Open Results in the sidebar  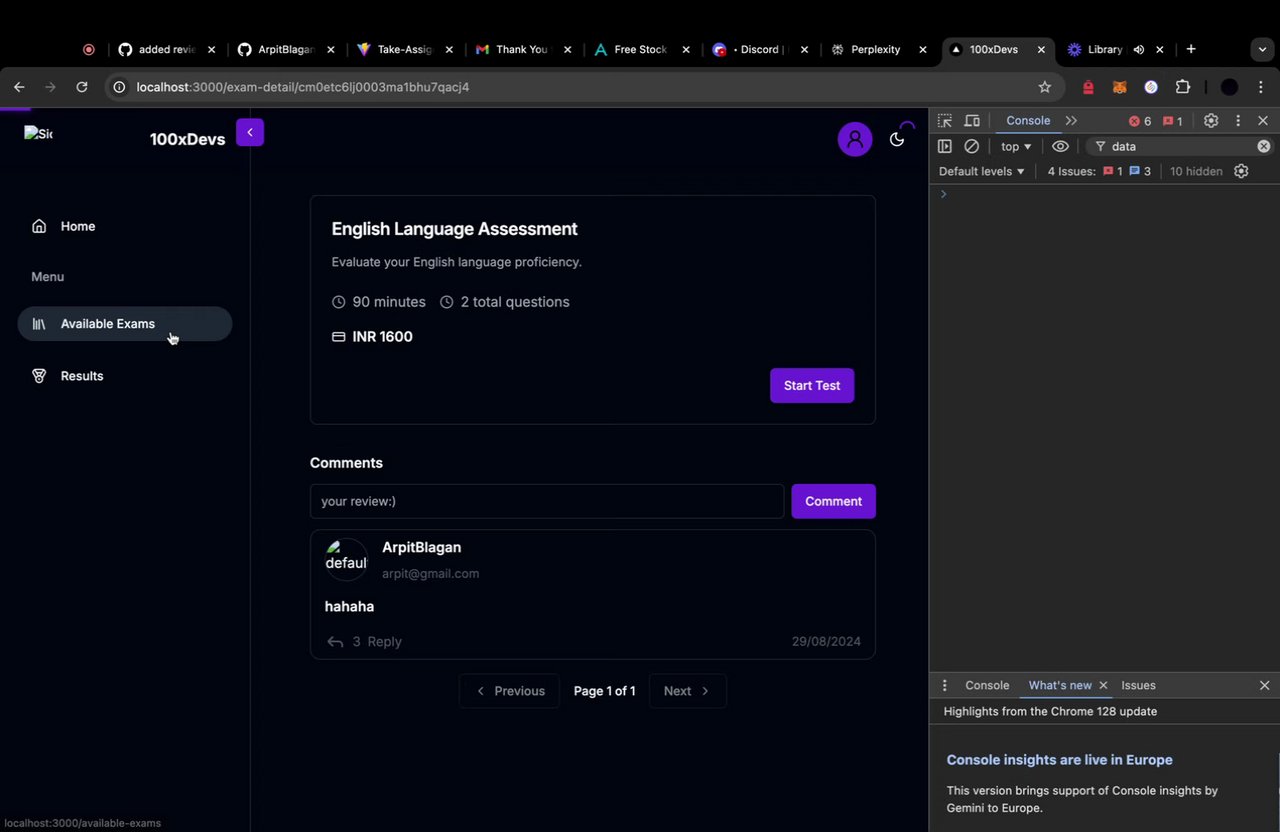point(82,376)
